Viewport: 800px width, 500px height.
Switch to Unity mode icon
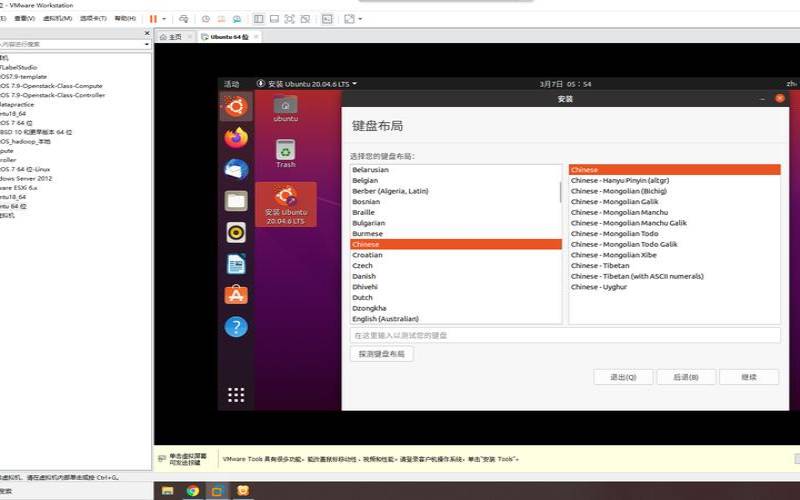pos(305,19)
